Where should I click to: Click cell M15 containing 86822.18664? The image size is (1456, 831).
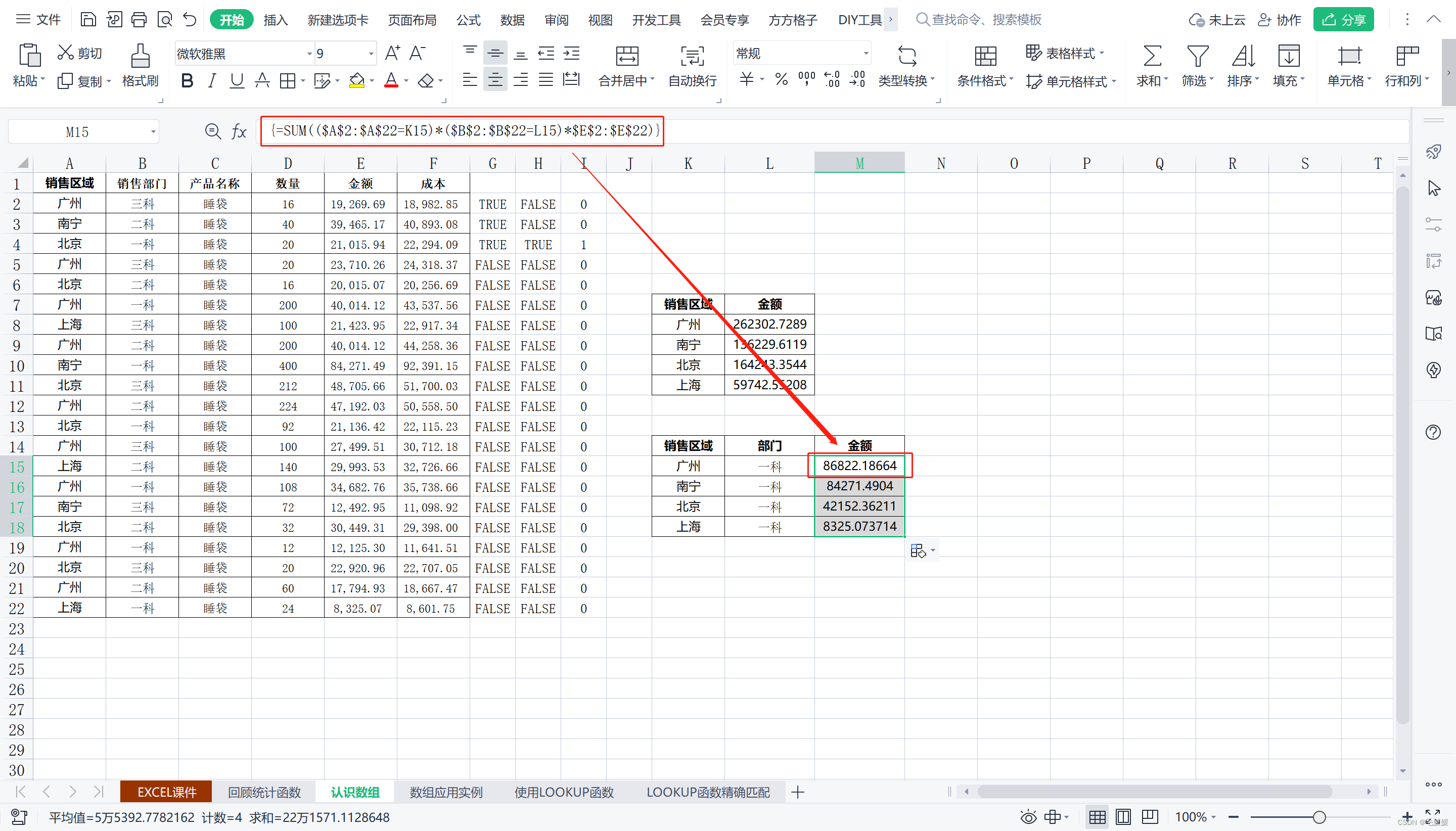pyautogui.click(x=859, y=466)
